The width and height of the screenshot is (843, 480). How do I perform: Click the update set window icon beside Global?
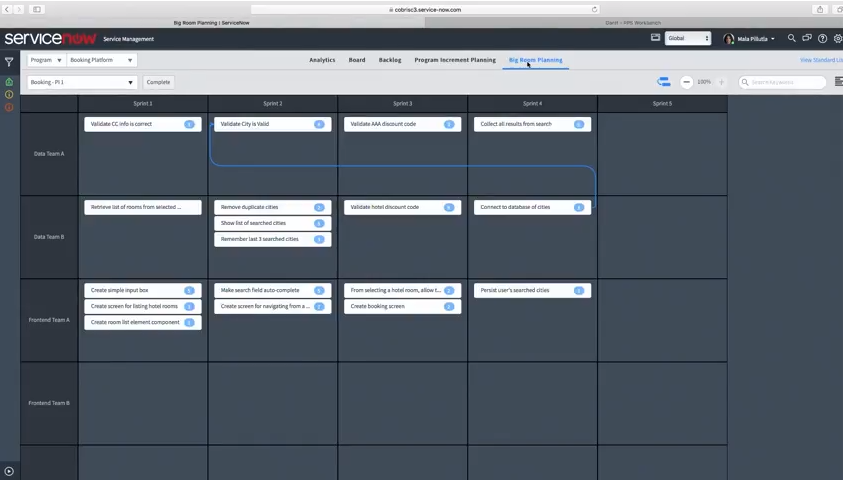(655, 38)
